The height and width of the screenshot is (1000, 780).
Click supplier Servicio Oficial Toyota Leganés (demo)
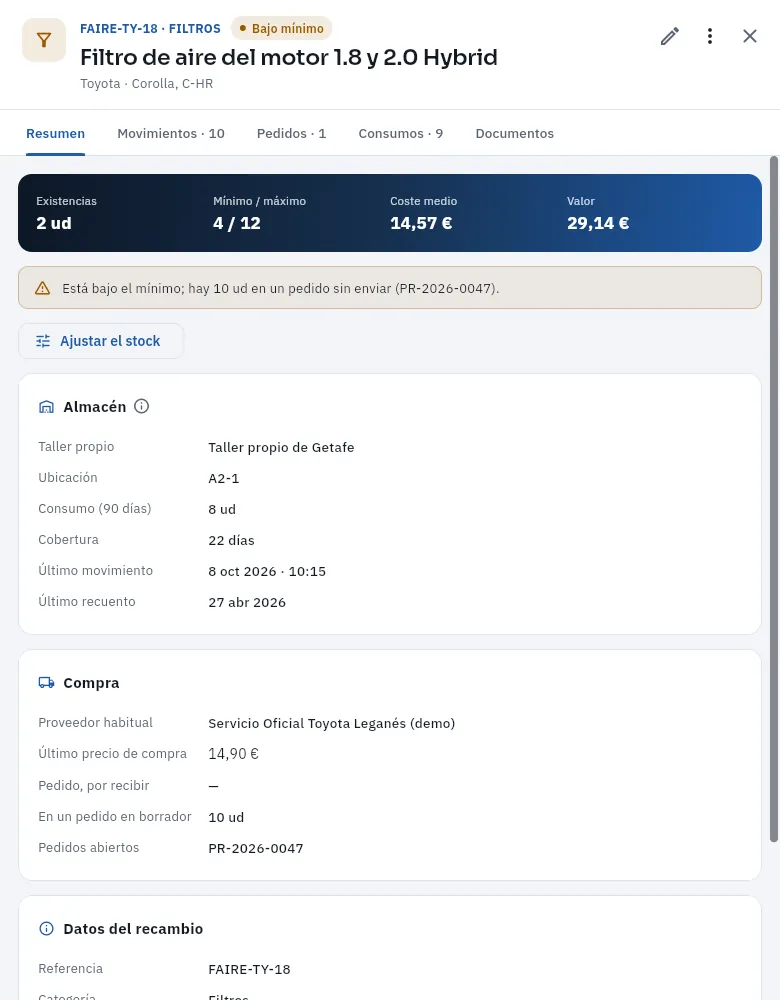click(332, 723)
